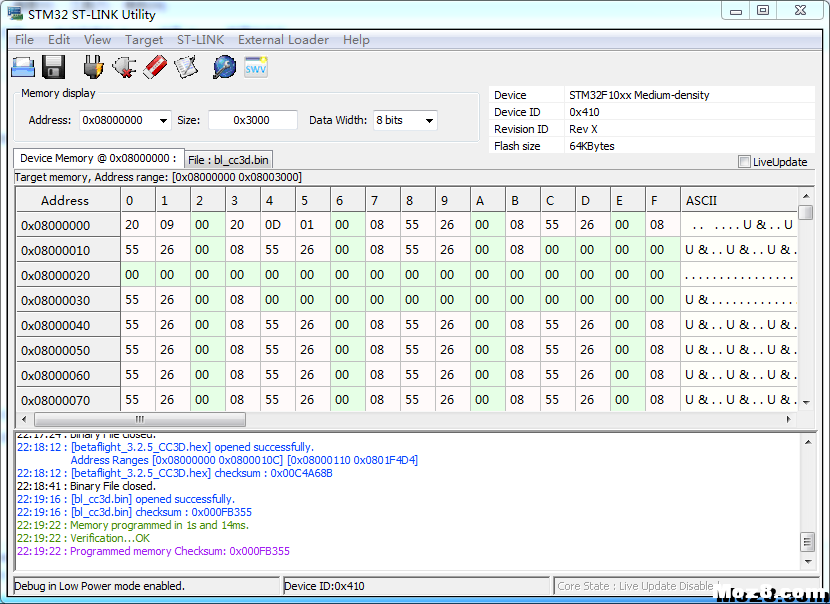Viewport: 830px width, 604px height.
Task: Click log line Memory programmed in 1s and 14ms
Action: [x=133, y=525]
